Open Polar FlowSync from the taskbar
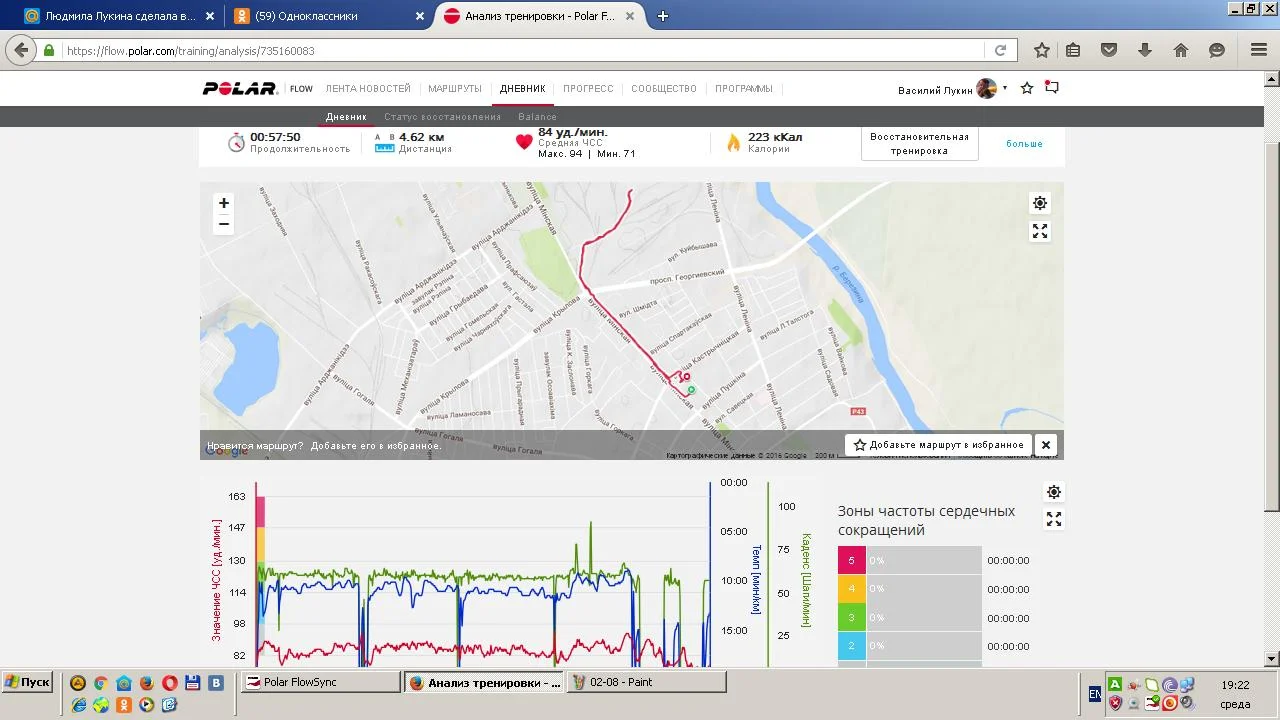The height and width of the screenshot is (720, 1280). click(320, 682)
